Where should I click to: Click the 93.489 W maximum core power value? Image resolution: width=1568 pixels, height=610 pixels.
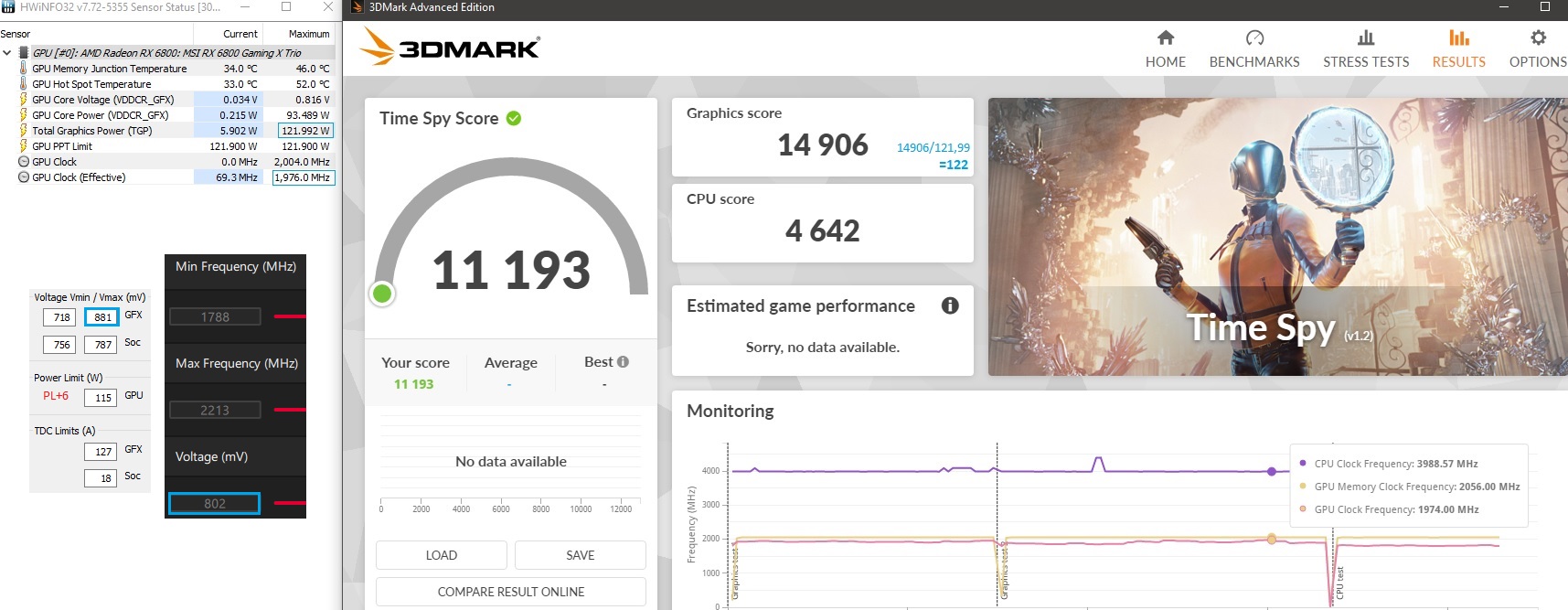pos(308,115)
